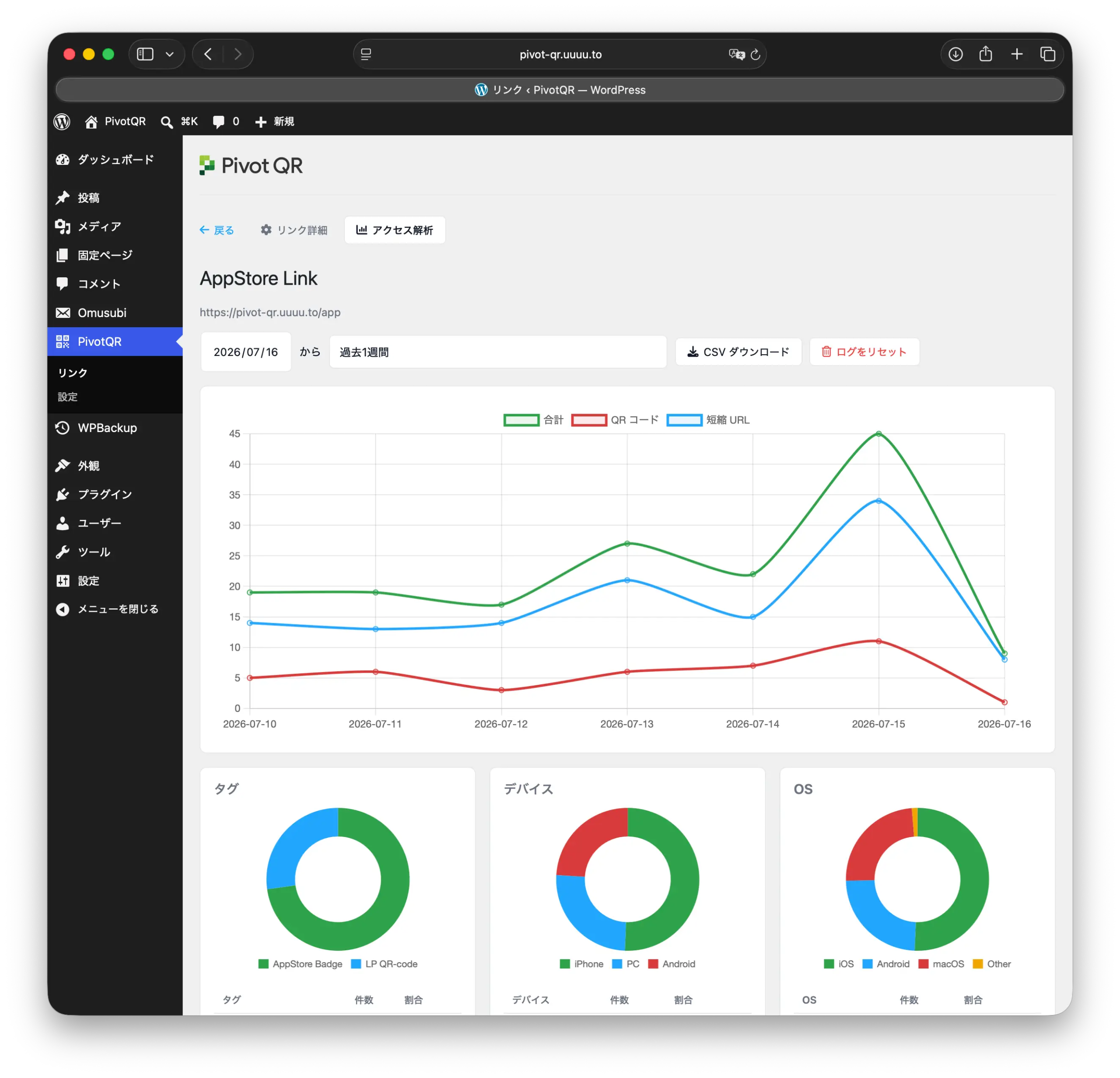
Task: Open the main 設定 sidebar menu with sliders icon
Action: [x=115, y=580]
